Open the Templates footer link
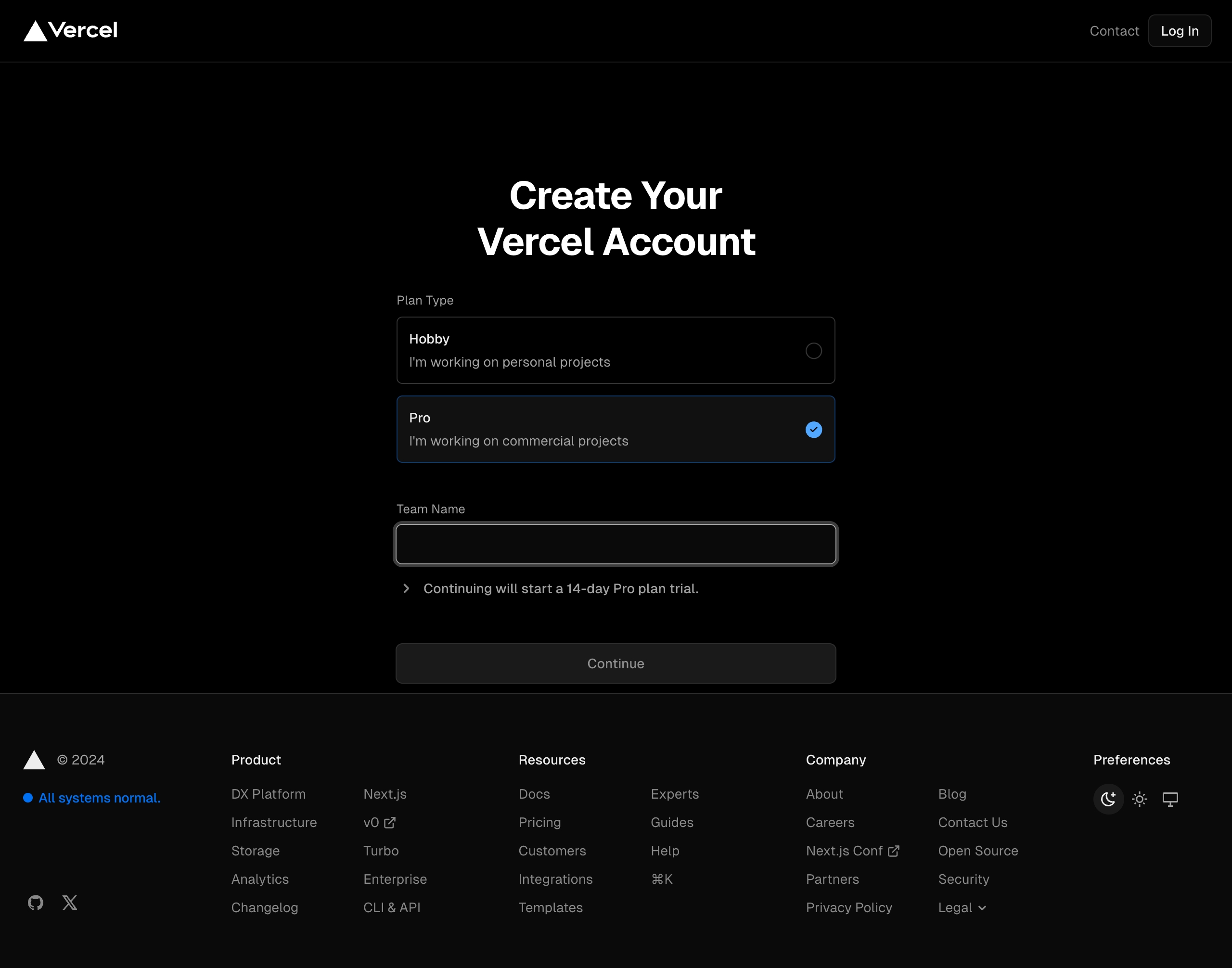Viewport: 1232px width, 968px height. click(x=551, y=907)
